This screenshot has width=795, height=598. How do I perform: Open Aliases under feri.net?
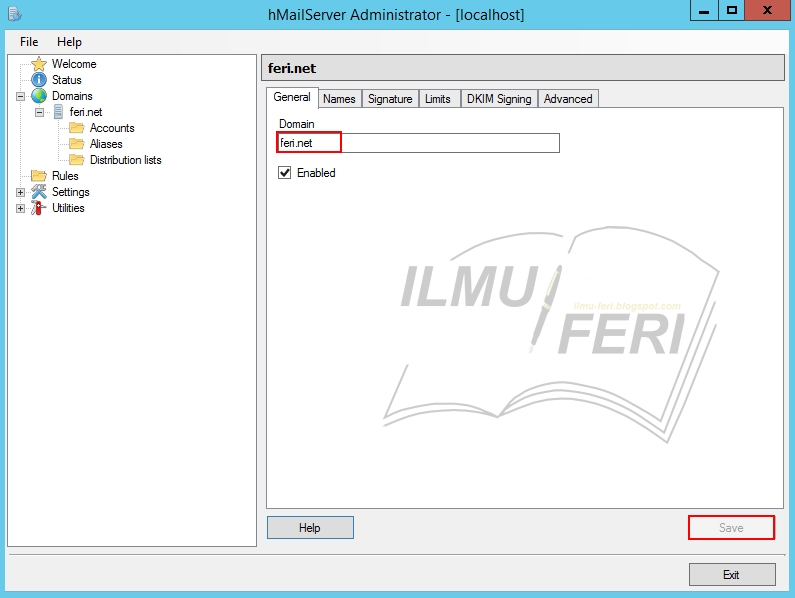coord(106,144)
